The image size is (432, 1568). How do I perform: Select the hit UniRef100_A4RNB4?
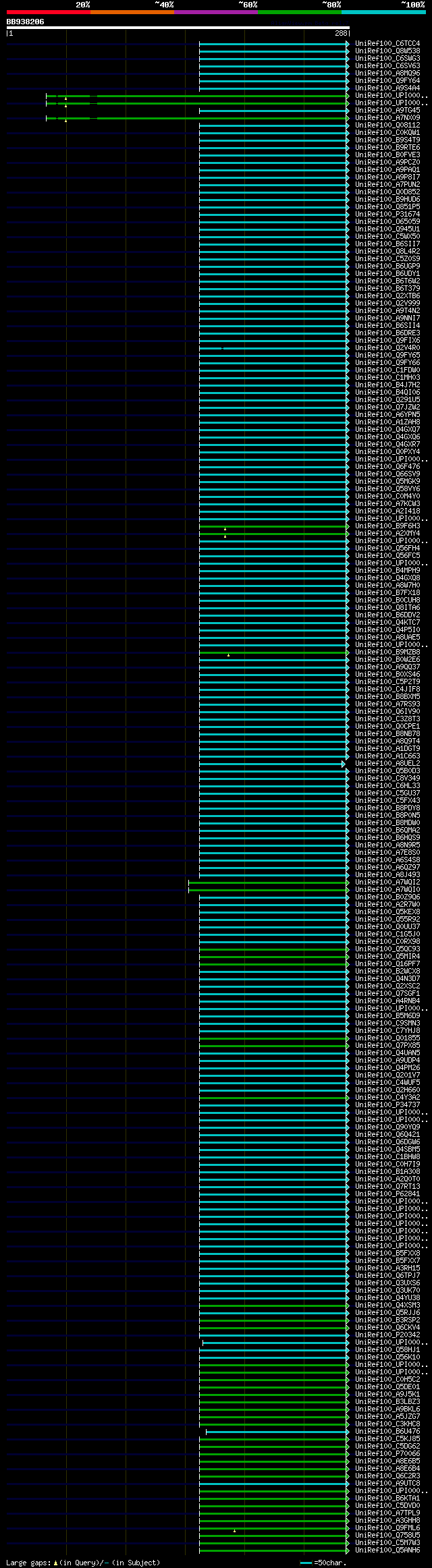(x=387, y=1001)
